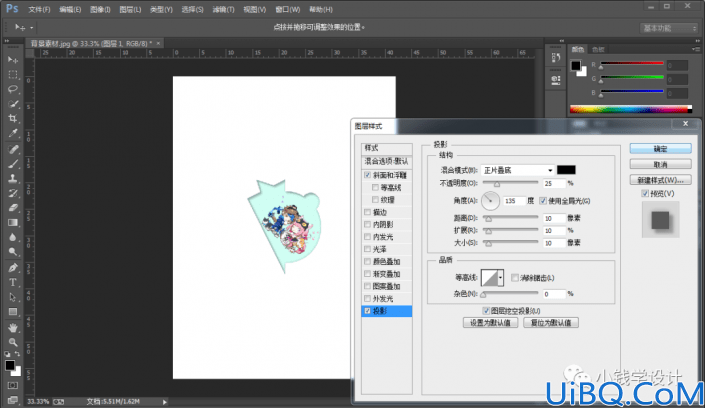This screenshot has width=705, height=408.
Task: Click the color spectrum ramp bar
Action: [x=631, y=109]
